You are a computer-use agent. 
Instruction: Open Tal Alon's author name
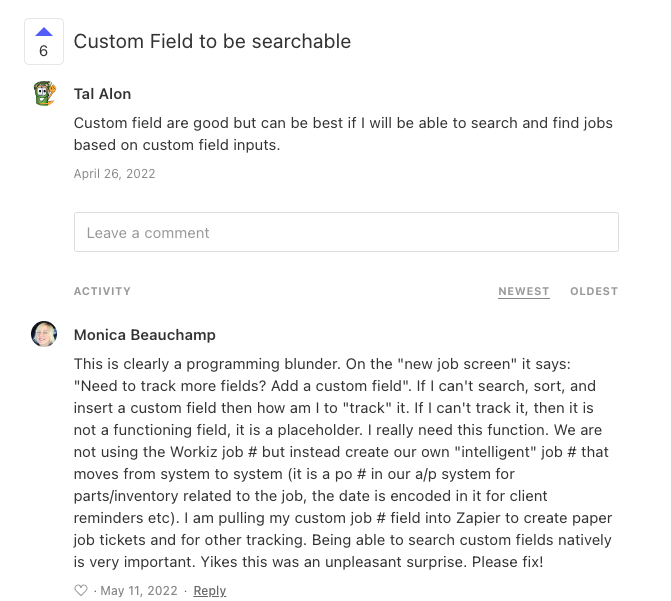tap(102, 94)
